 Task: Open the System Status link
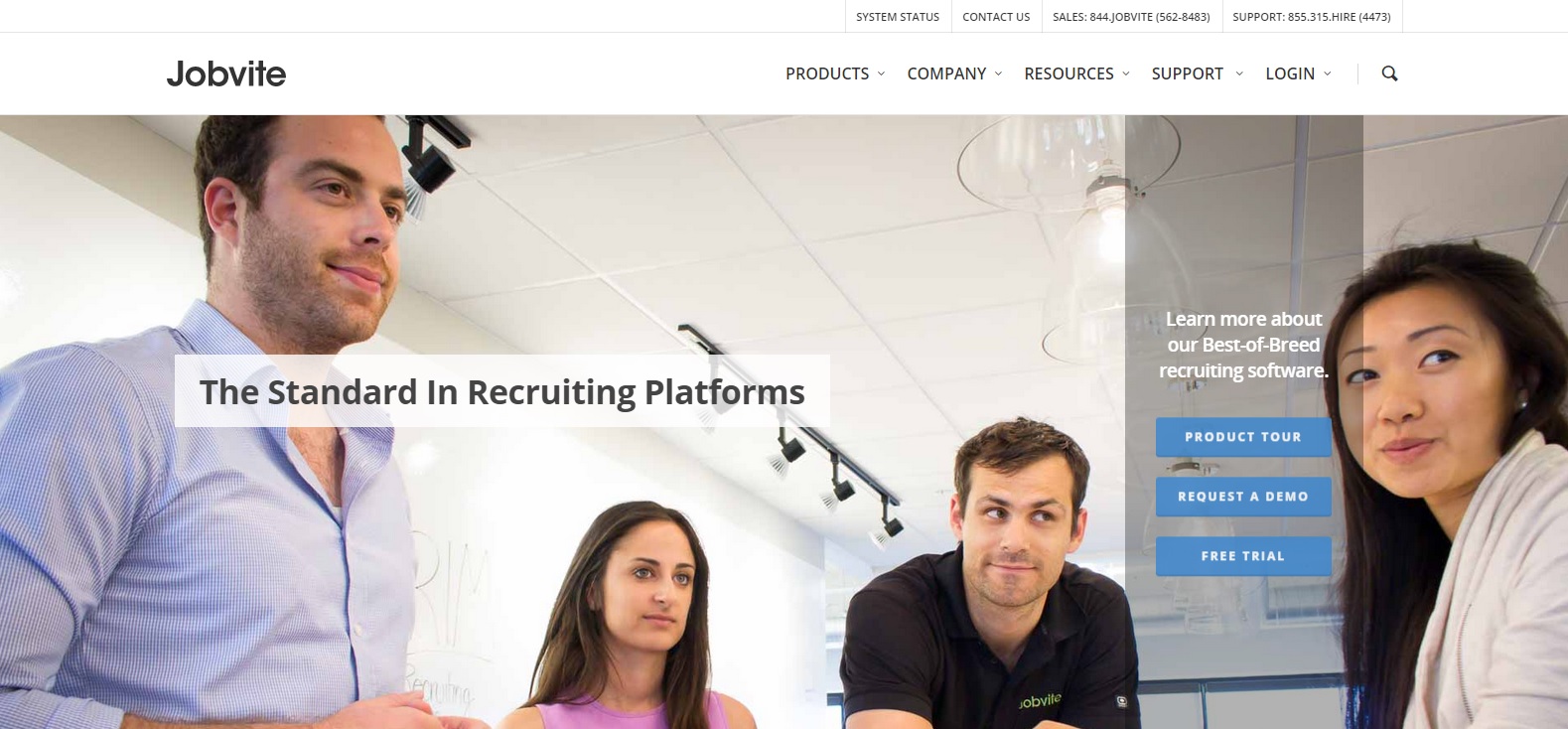point(898,17)
